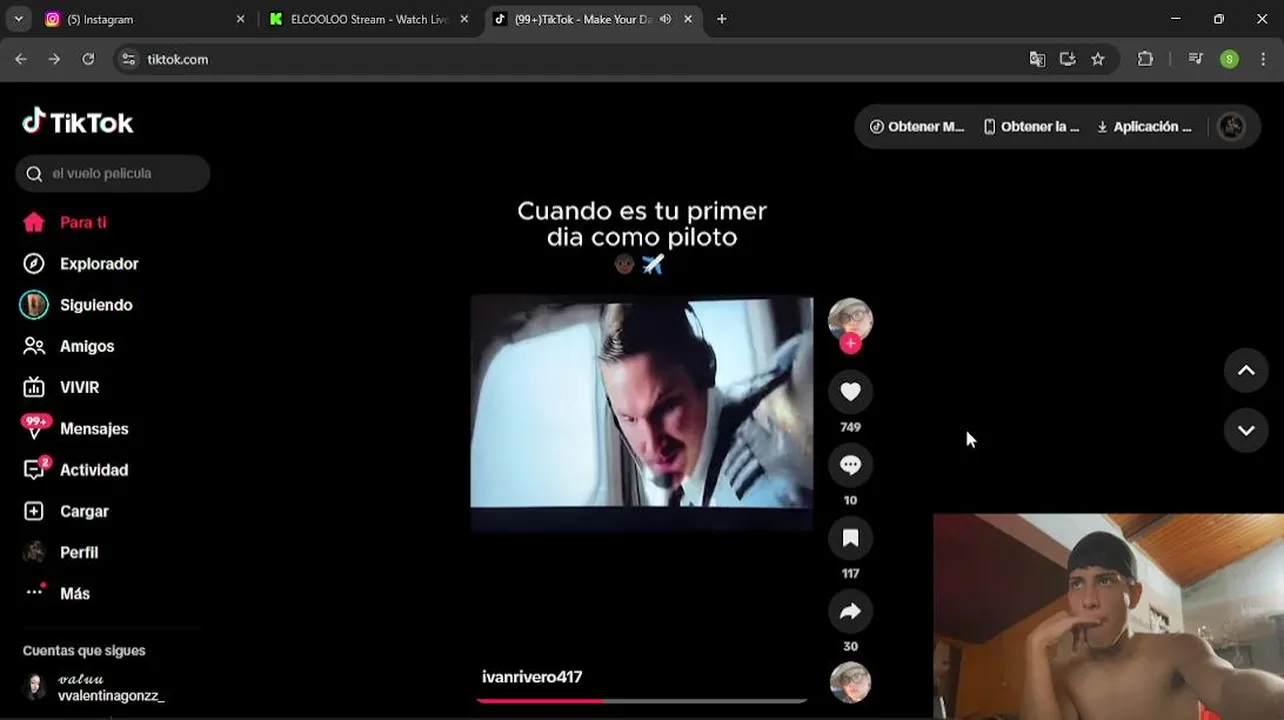Install app icon in address bar

pos(1067,59)
